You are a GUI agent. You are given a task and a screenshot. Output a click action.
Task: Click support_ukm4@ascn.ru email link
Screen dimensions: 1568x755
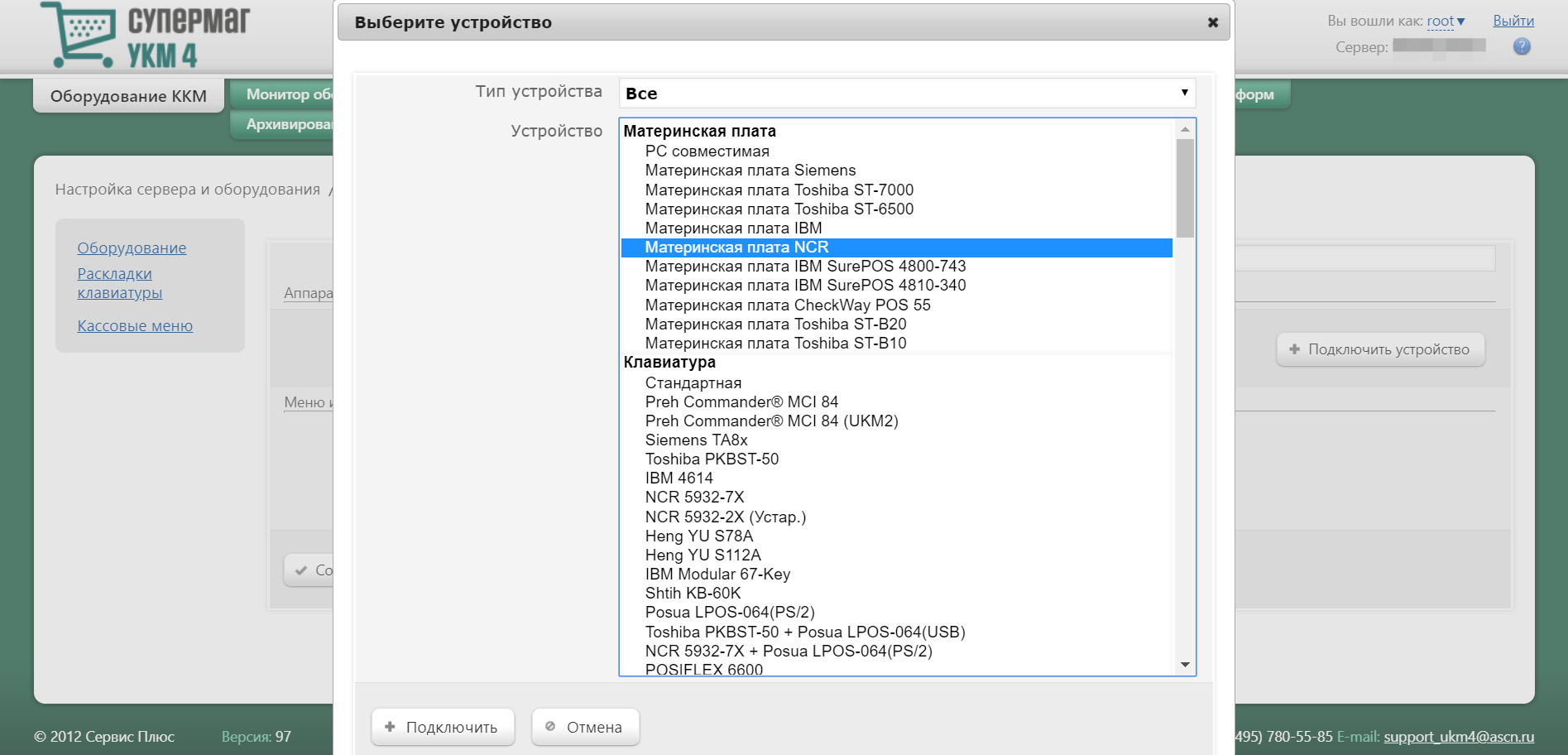pos(1459,736)
